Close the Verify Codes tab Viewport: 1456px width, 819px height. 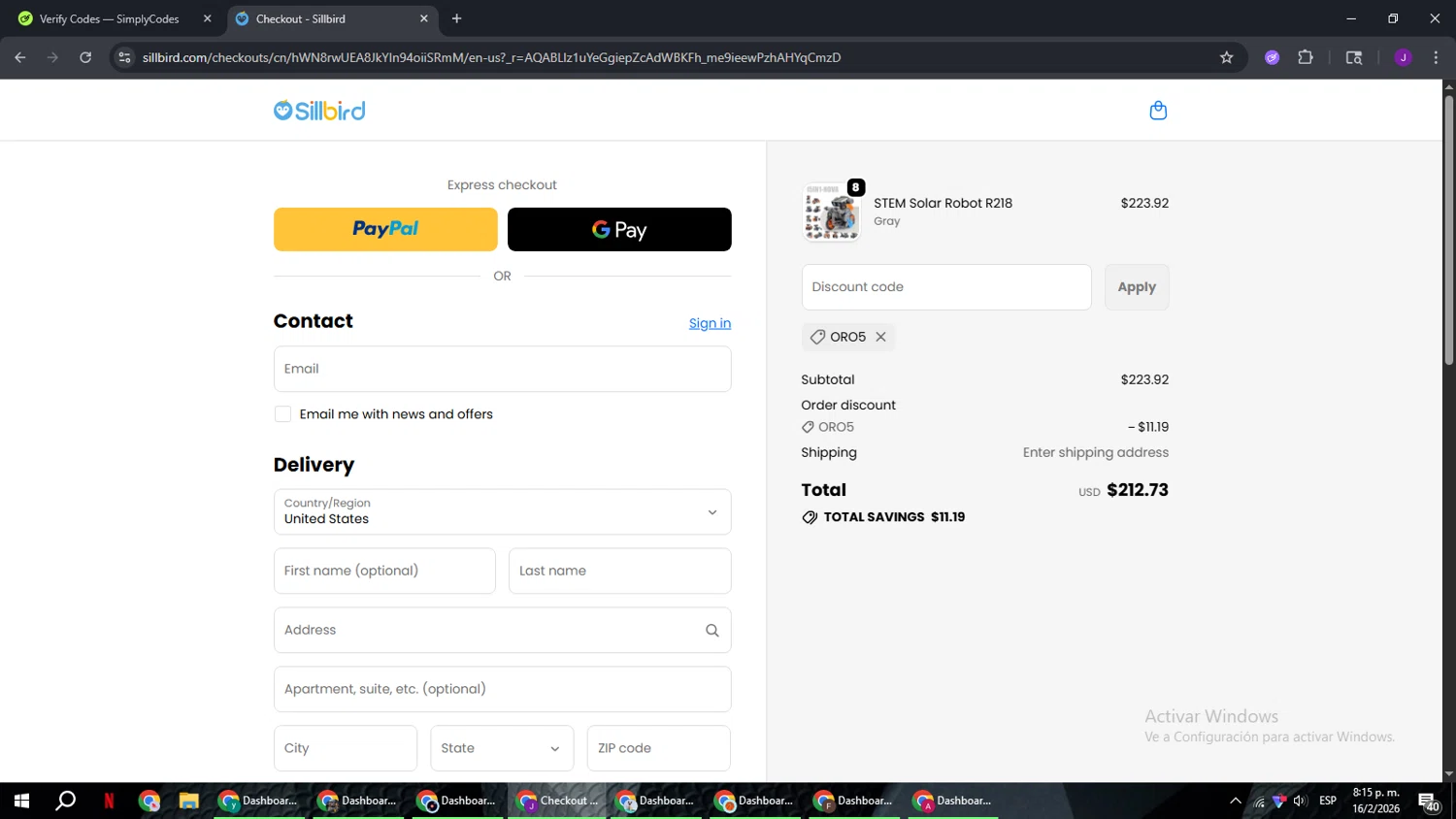click(207, 18)
